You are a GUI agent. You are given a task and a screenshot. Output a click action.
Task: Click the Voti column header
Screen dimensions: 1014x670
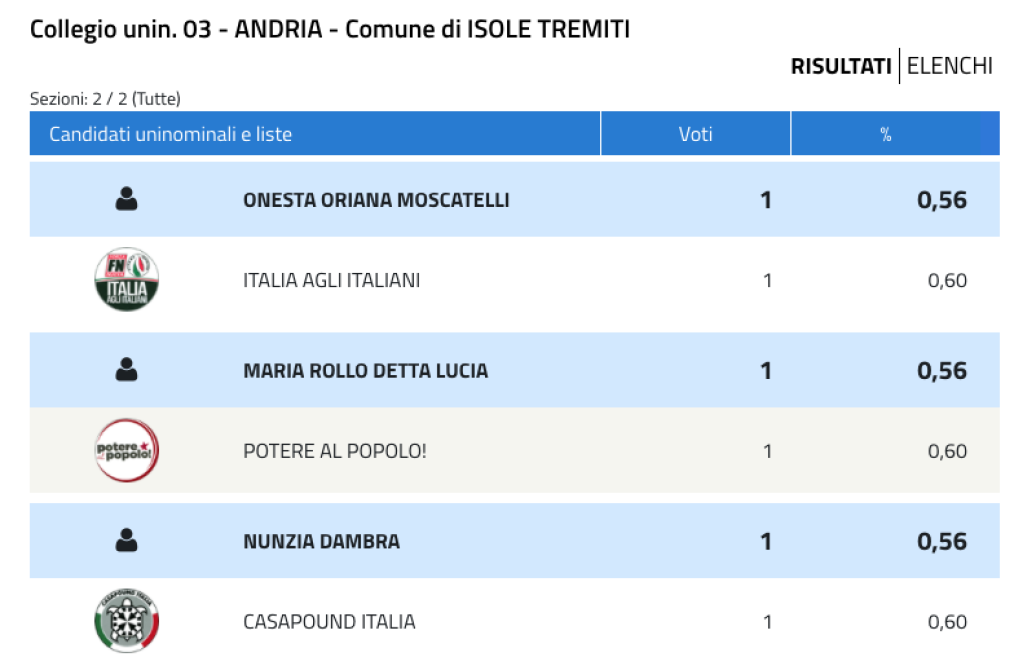click(x=695, y=134)
